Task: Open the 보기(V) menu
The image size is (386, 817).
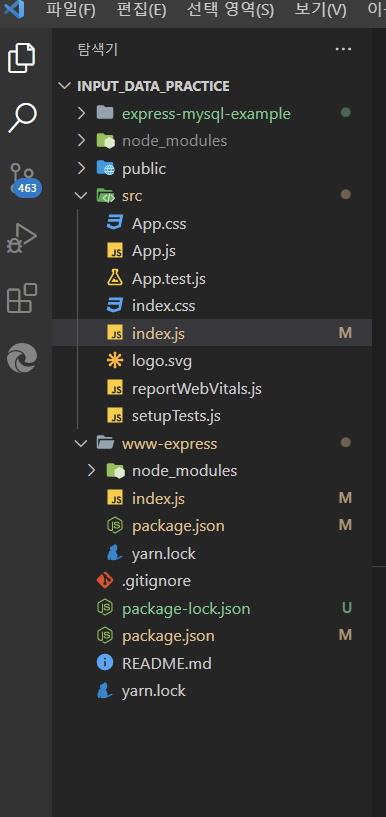Action: (x=320, y=10)
